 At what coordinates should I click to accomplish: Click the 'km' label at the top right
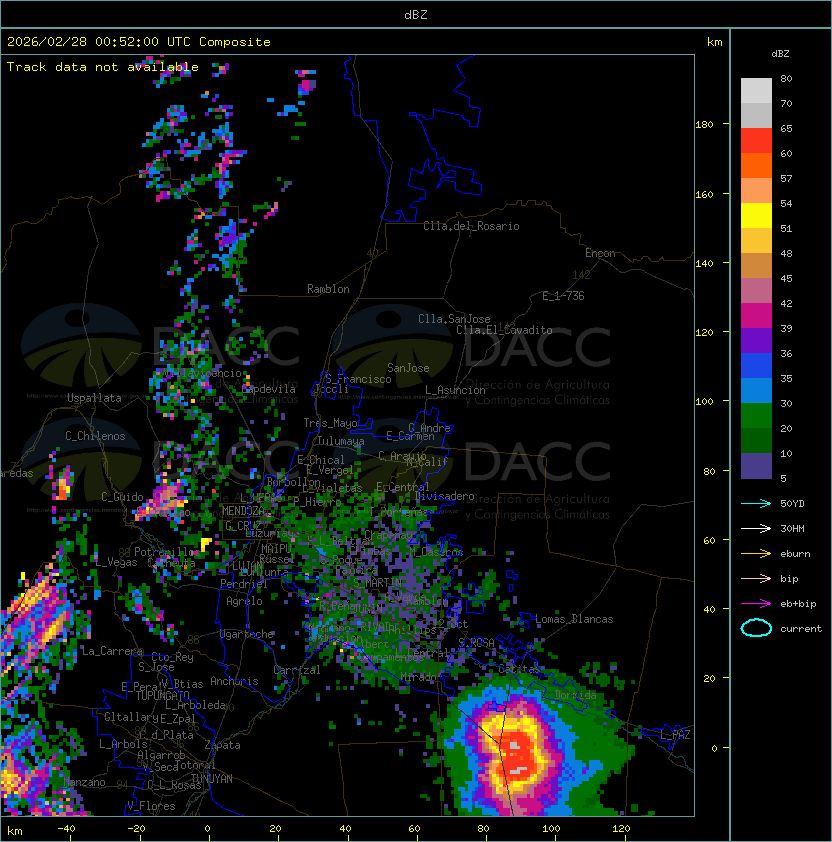(x=714, y=42)
